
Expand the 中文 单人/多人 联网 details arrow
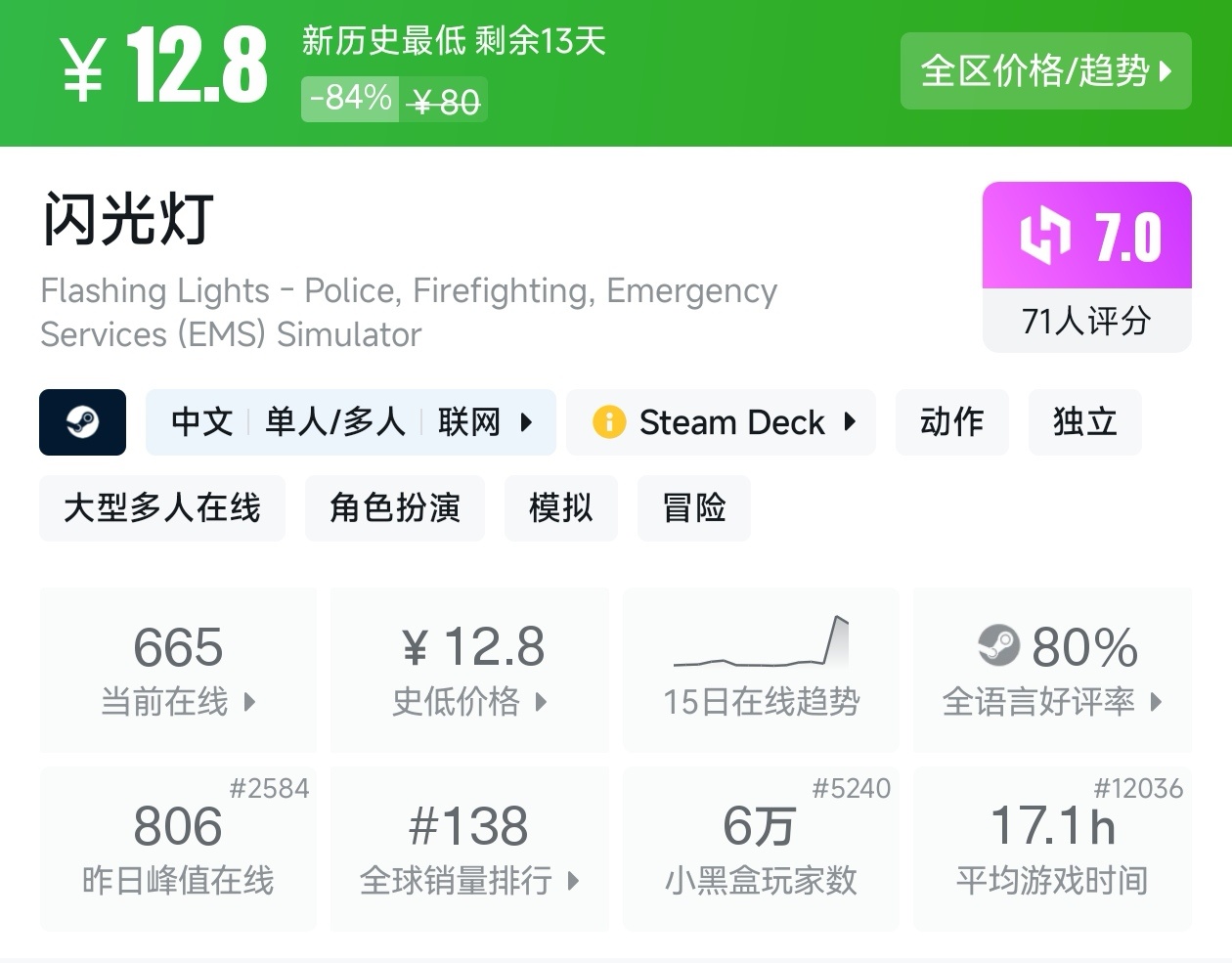(527, 422)
